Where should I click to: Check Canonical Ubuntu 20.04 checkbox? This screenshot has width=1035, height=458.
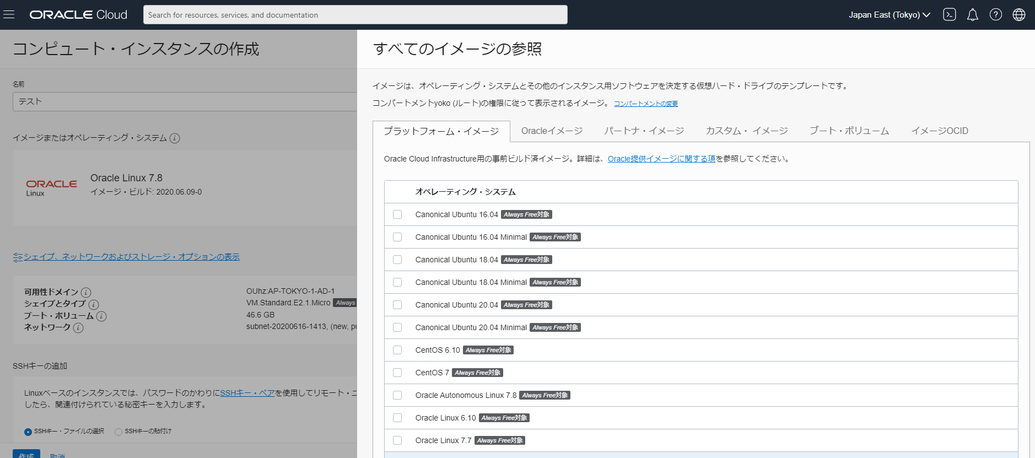click(x=397, y=305)
